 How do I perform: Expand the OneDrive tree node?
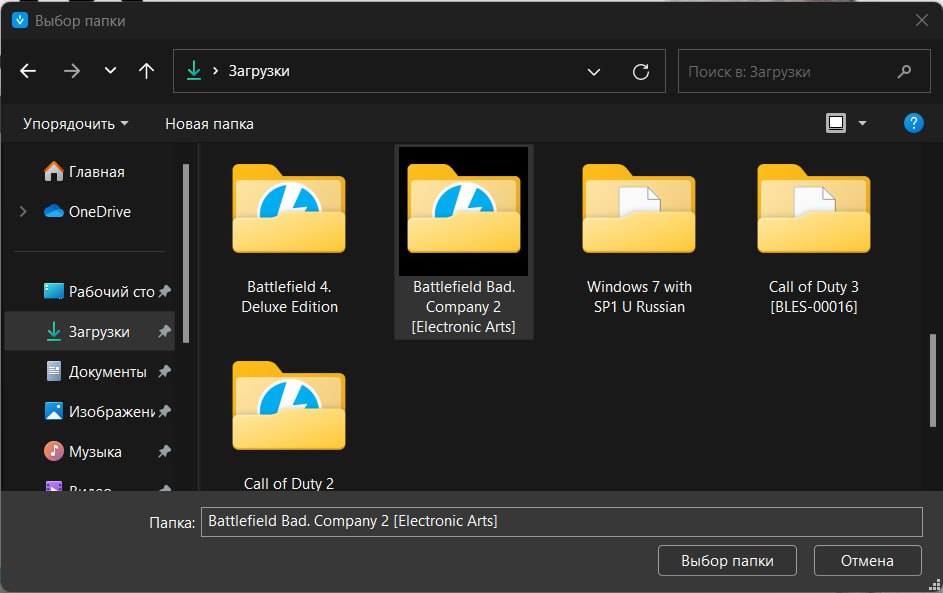click(23, 212)
